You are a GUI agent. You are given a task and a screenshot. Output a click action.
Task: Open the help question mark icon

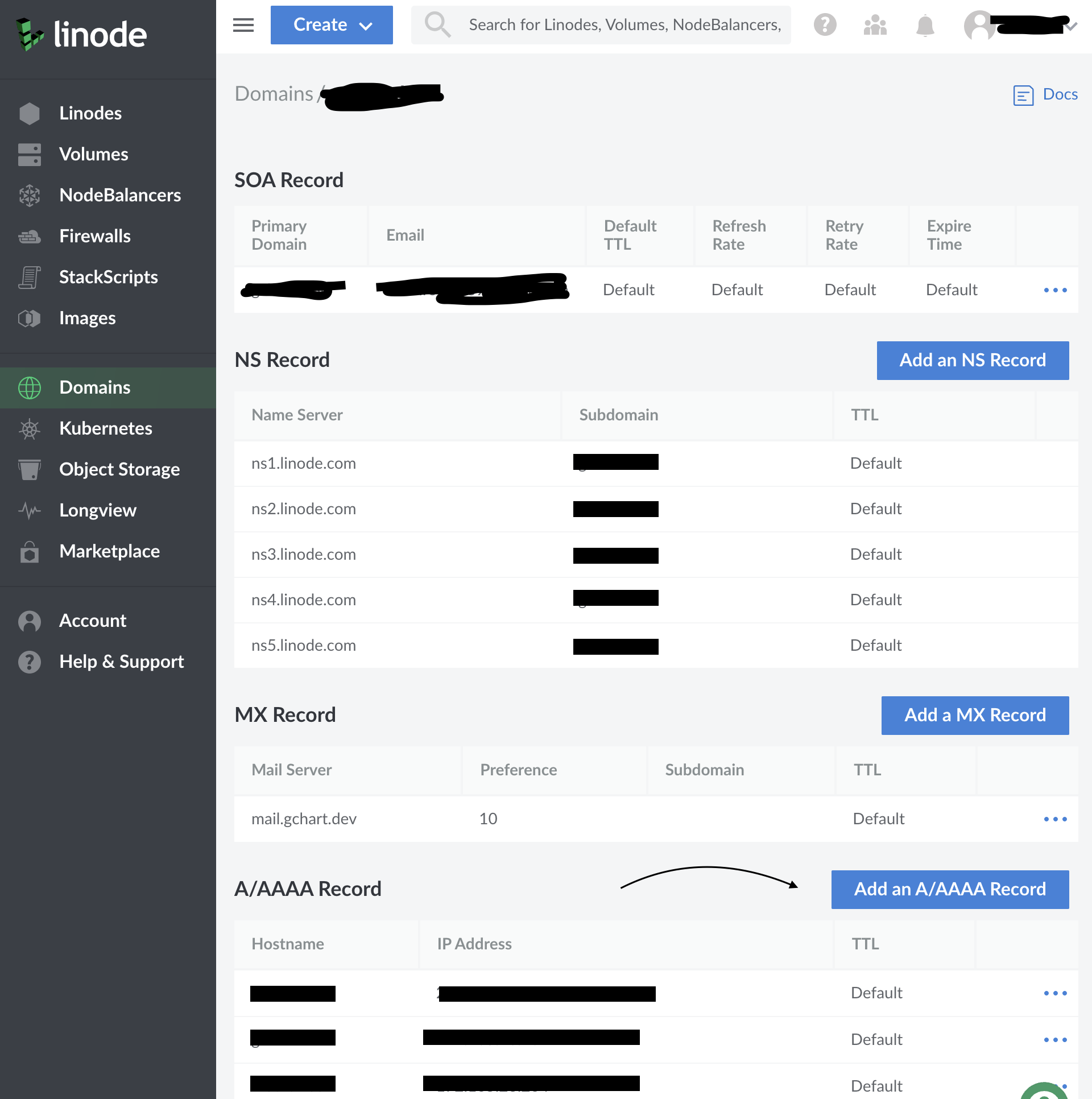[x=825, y=25]
